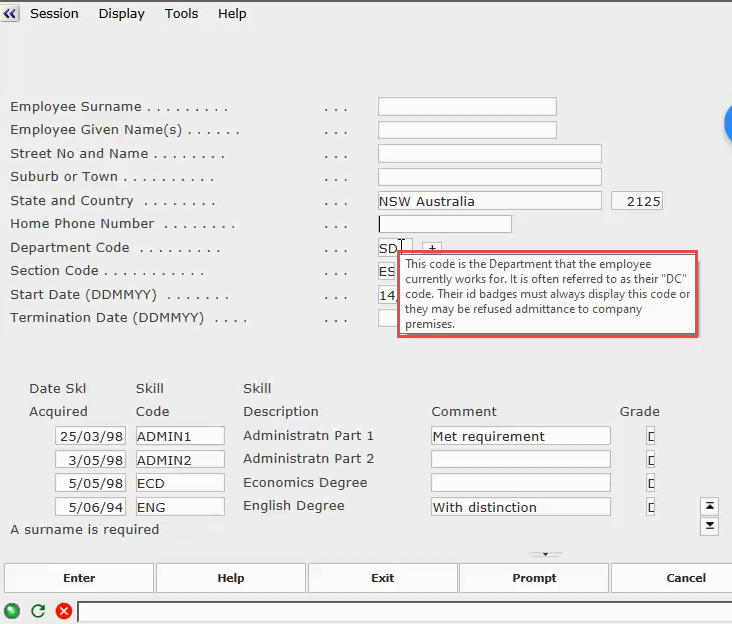Focus the Employee Surname field
732x624 pixels.
click(467, 106)
